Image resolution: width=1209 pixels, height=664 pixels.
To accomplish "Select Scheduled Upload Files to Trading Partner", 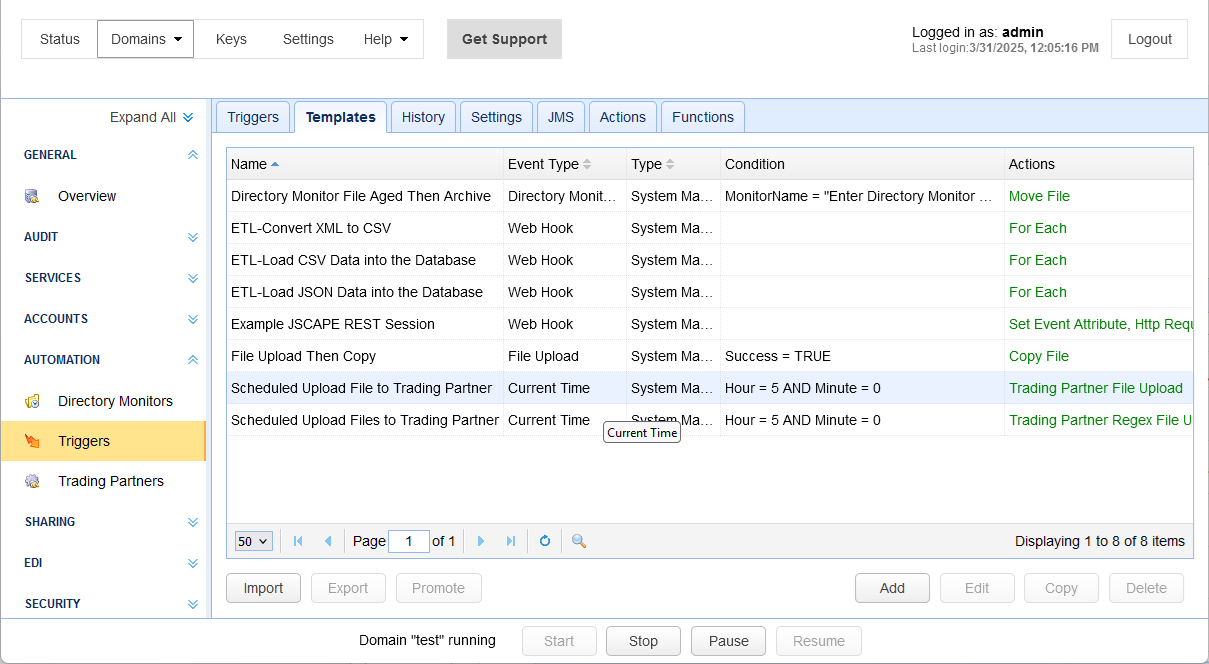I will tap(710, 420).
